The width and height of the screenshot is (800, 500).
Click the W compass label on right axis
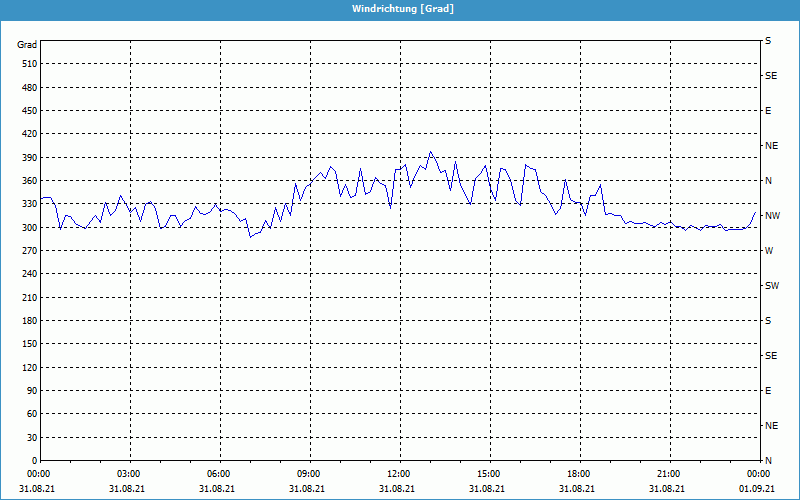[x=768, y=251]
